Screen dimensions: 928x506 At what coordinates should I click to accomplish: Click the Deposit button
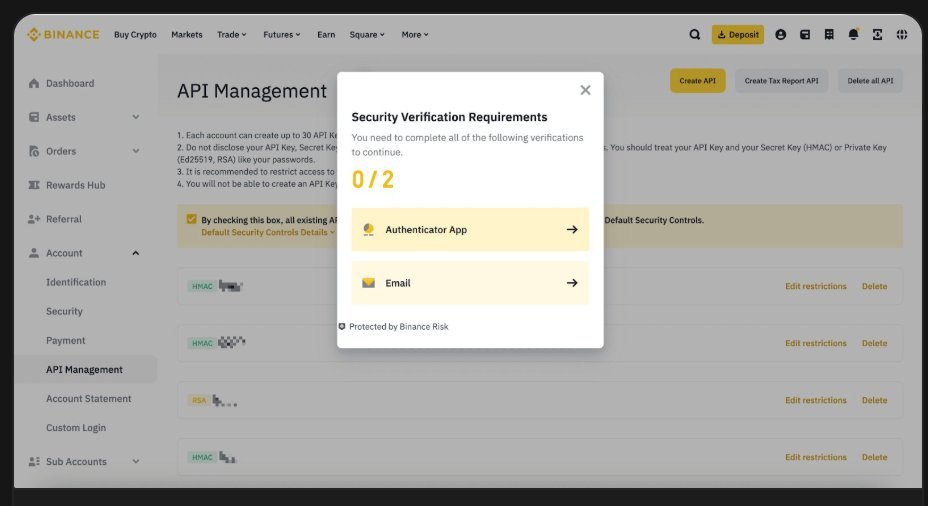pyautogui.click(x=737, y=34)
